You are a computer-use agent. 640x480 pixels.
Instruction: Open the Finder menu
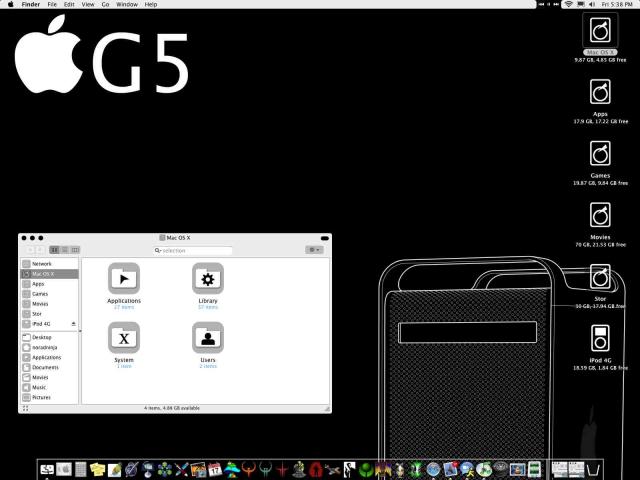[x=31, y=4]
